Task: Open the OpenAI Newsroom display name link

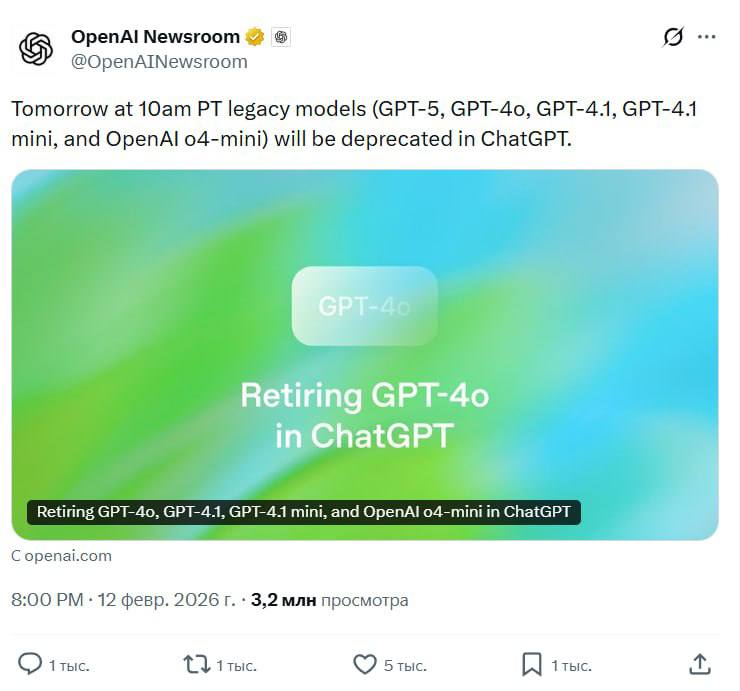Action: click(x=155, y=37)
